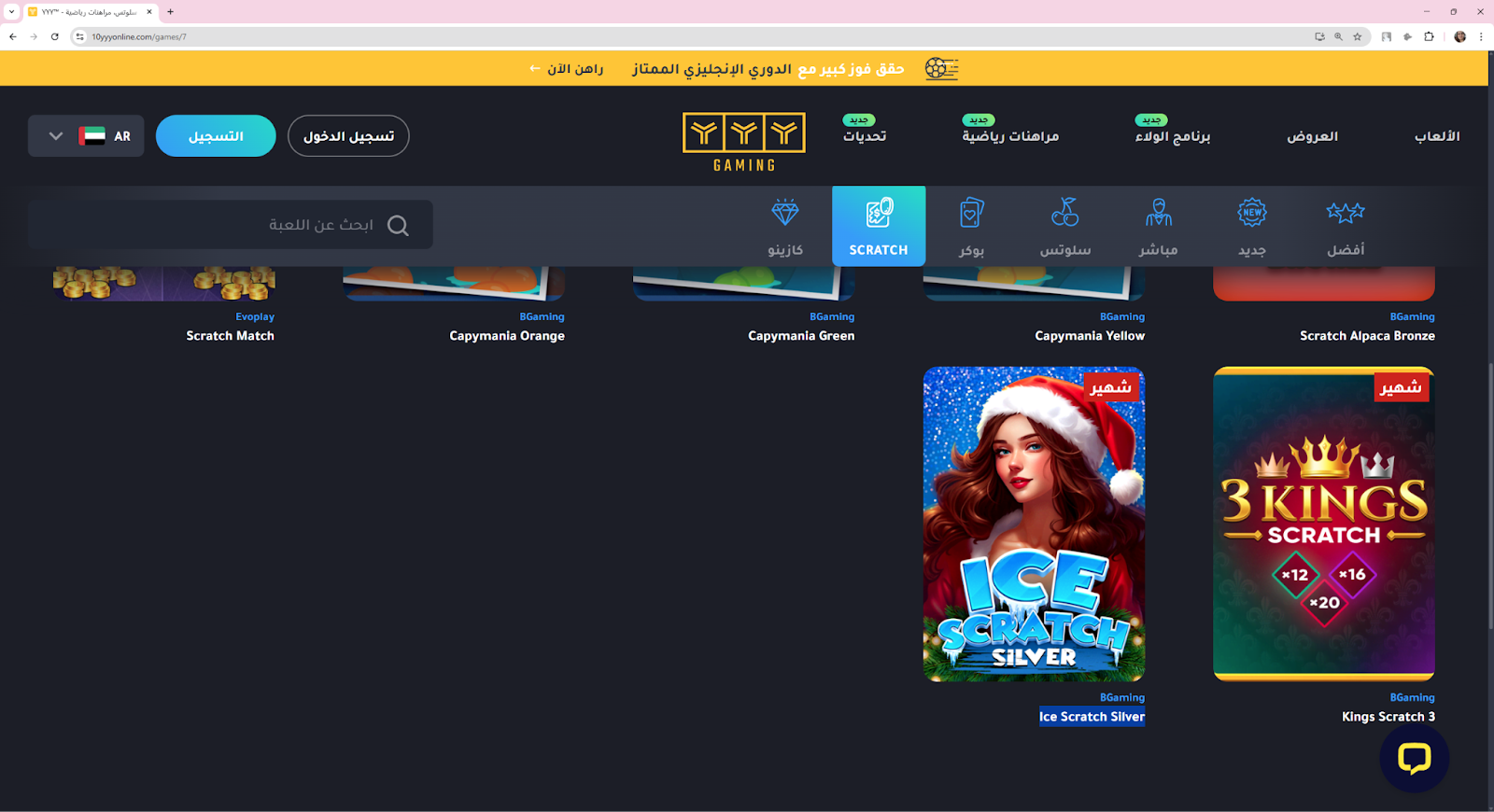Bookmark this page with the star
Image resolution: width=1494 pixels, height=812 pixels.
pos(1358,36)
